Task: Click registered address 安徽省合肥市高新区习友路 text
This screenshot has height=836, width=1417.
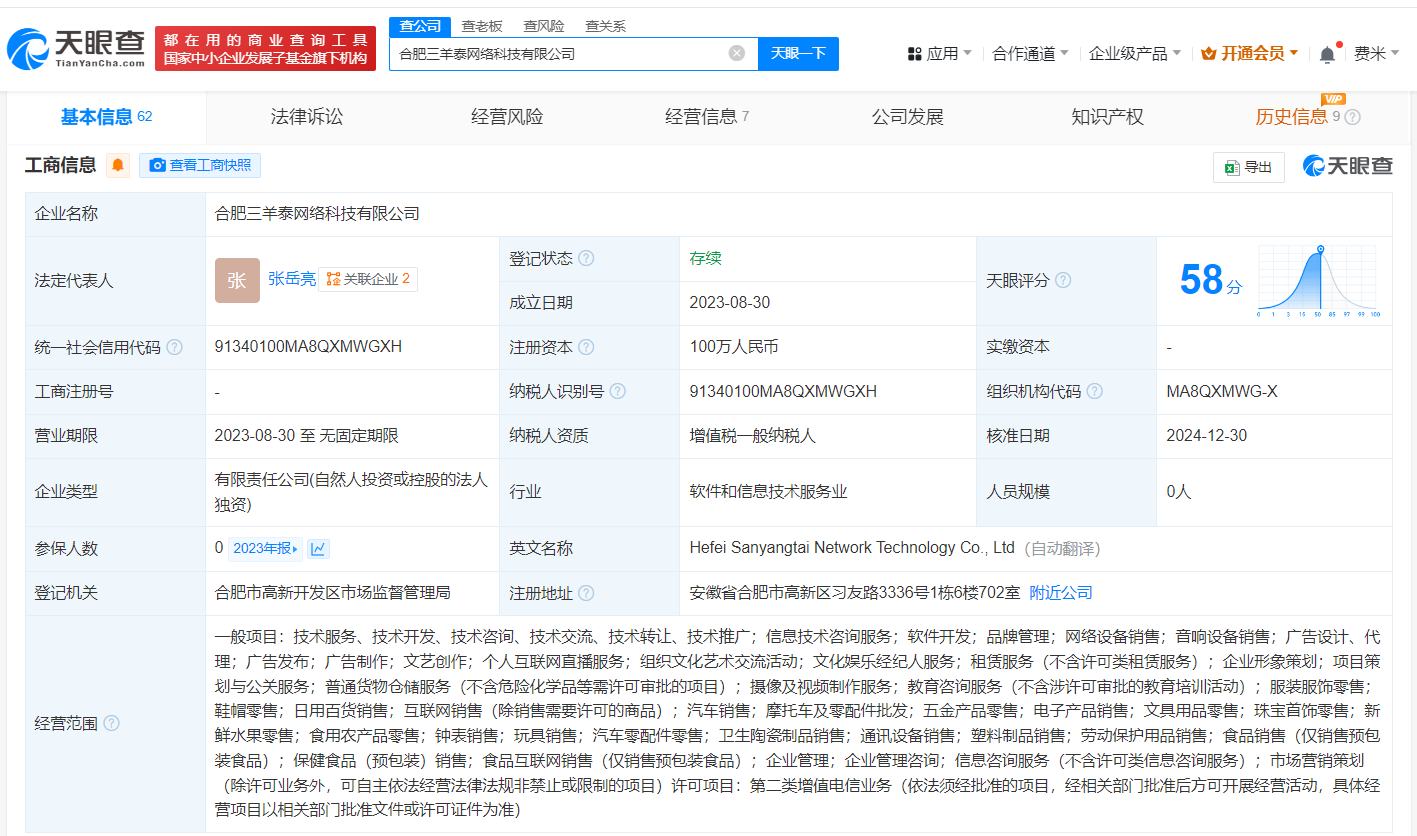Action: tap(855, 592)
